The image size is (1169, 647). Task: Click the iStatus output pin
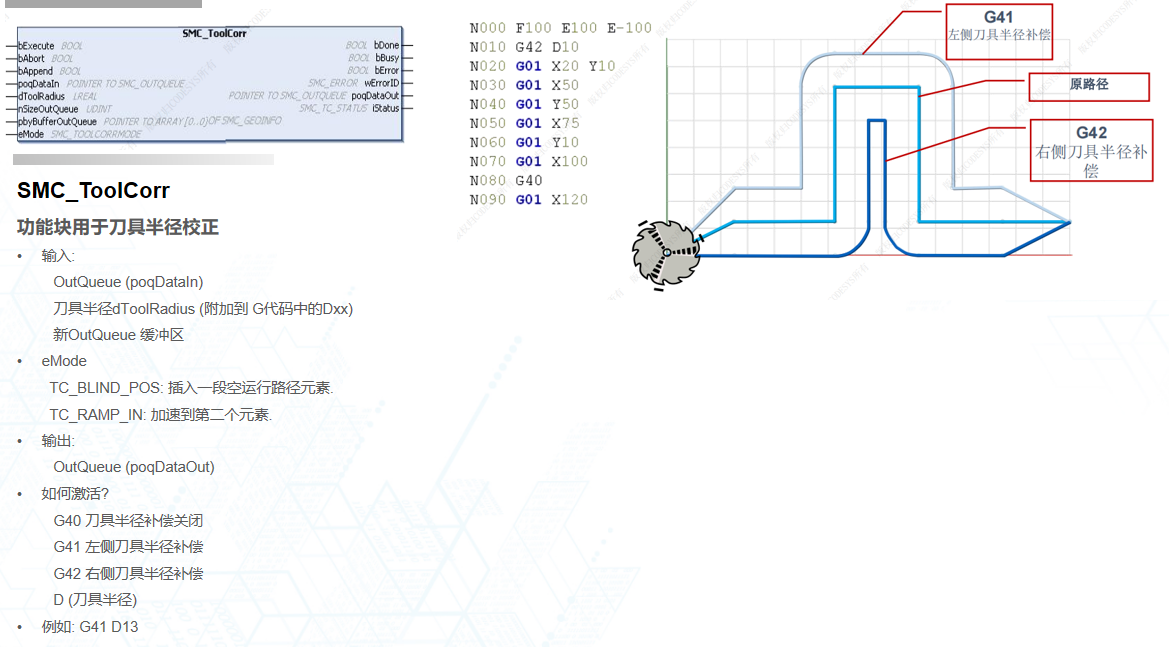click(x=385, y=108)
